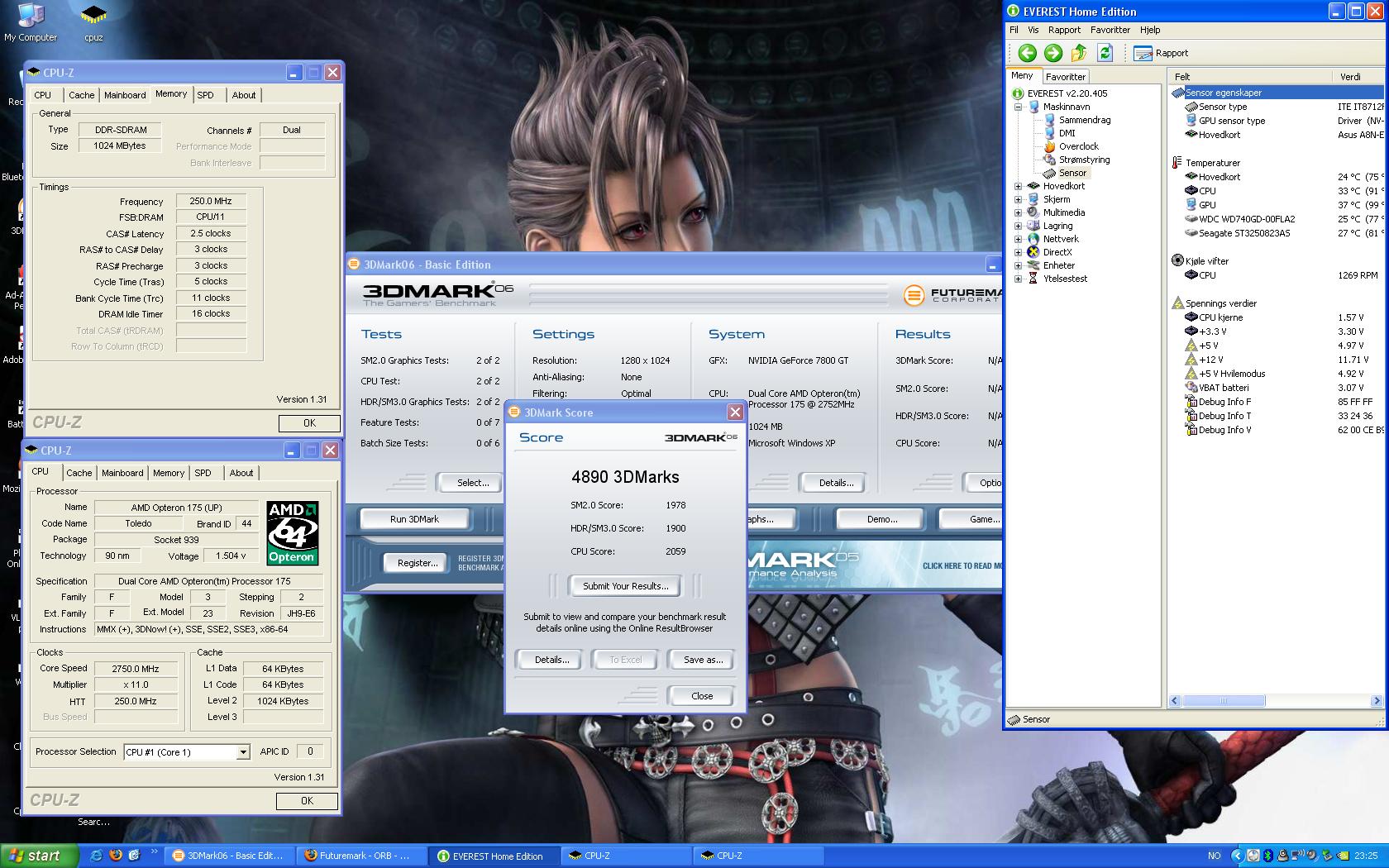Image resolution: width=1389 pixels, height=868 pixels.
Task: Click OK in the Memory CPU-Z window
Action: pyautogui.click(x=309, y=422)
